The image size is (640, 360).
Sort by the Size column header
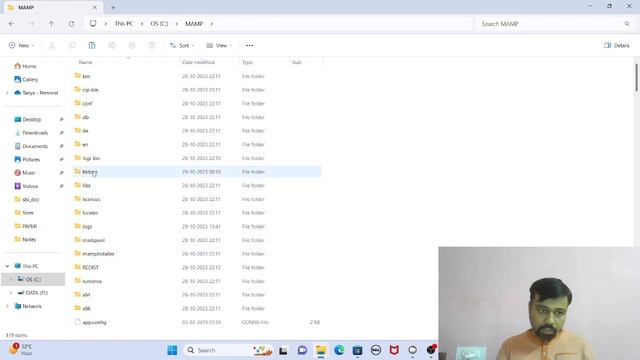[305, 62]
